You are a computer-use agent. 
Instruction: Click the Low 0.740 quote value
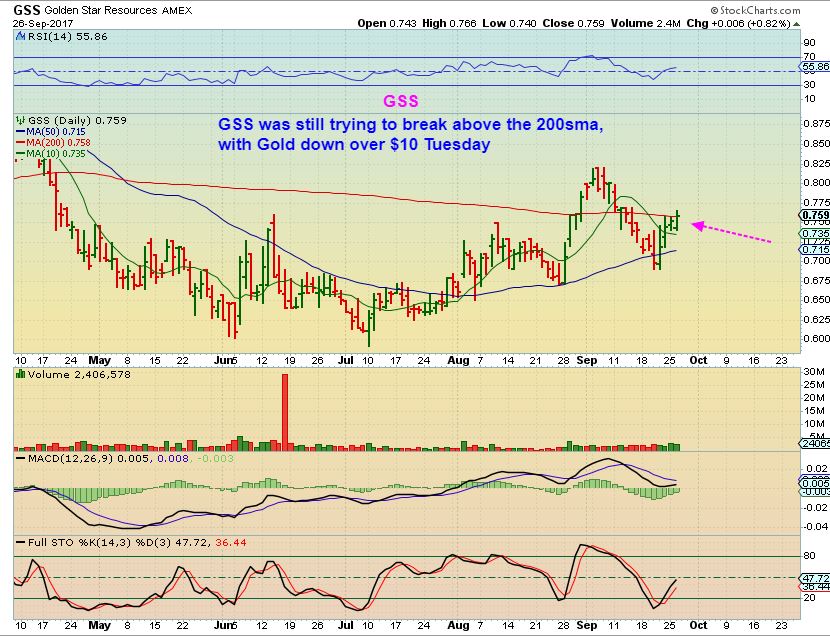click(x=509, y=23)
